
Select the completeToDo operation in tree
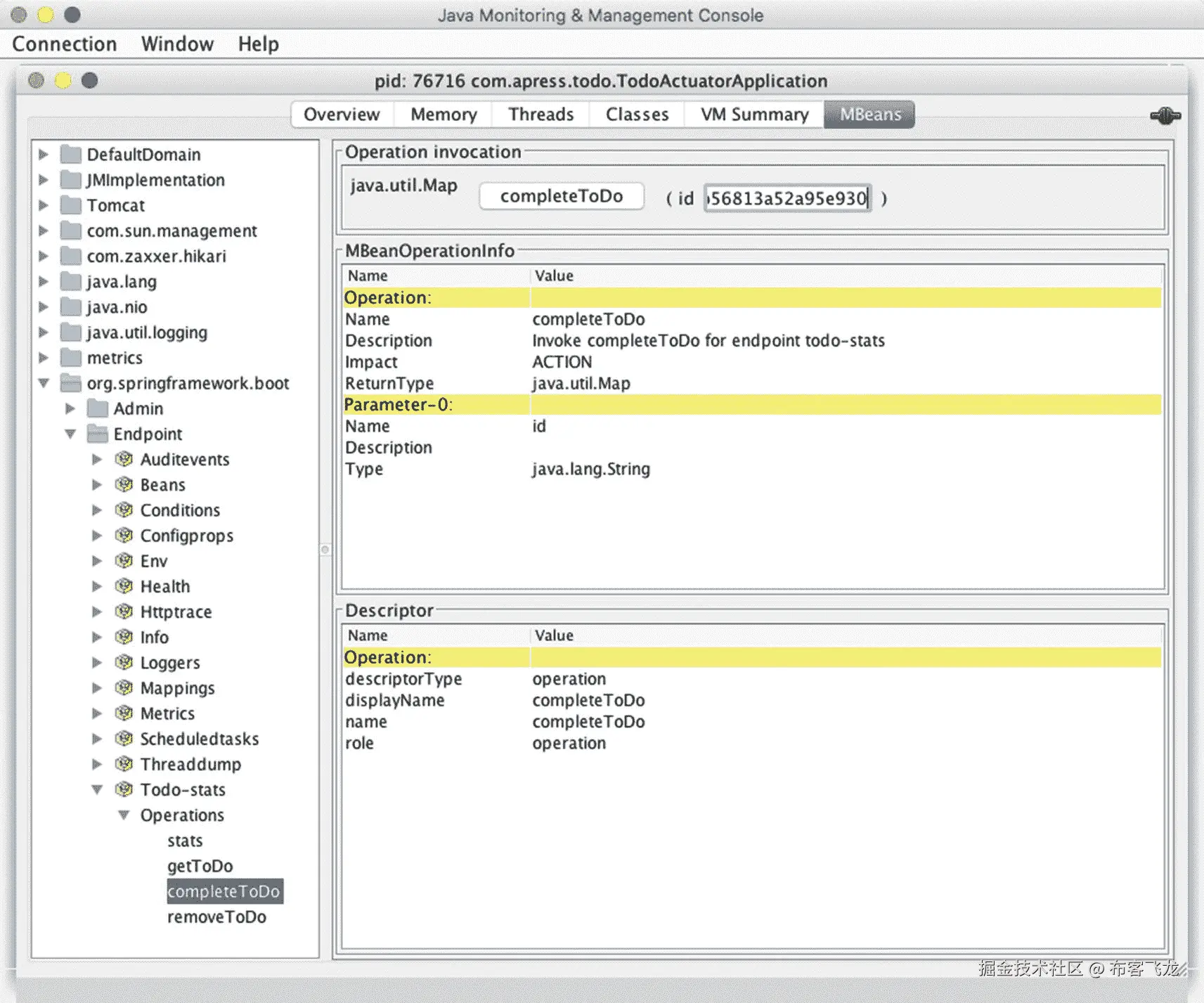click(224, 891)
